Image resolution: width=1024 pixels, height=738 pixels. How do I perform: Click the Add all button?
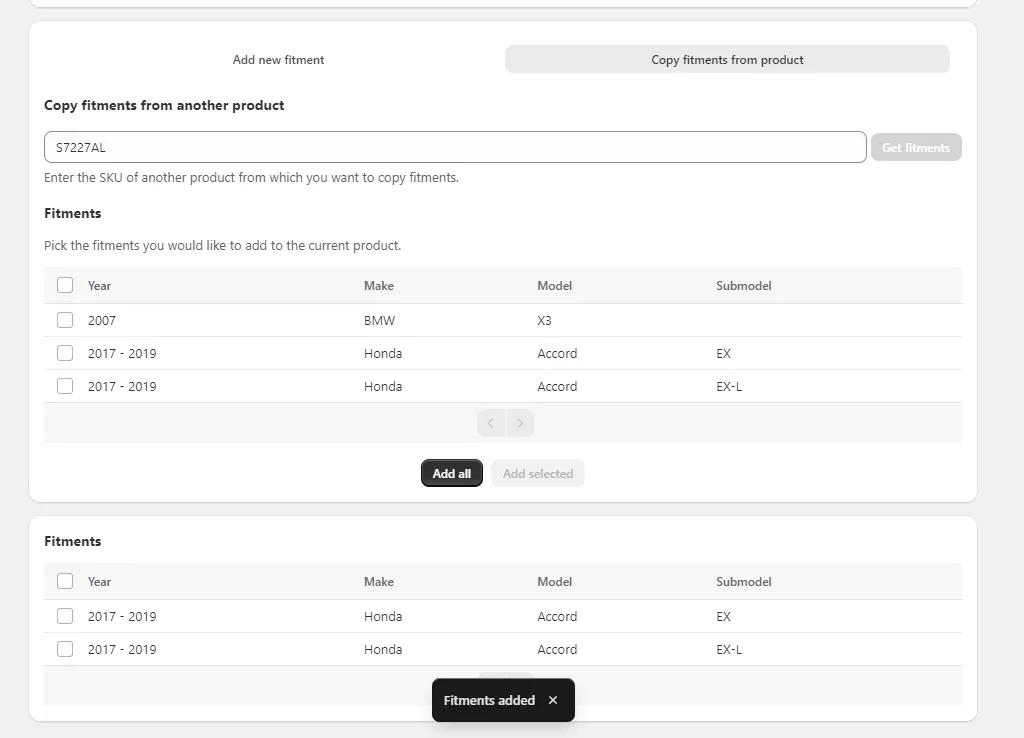coord(452,474)
